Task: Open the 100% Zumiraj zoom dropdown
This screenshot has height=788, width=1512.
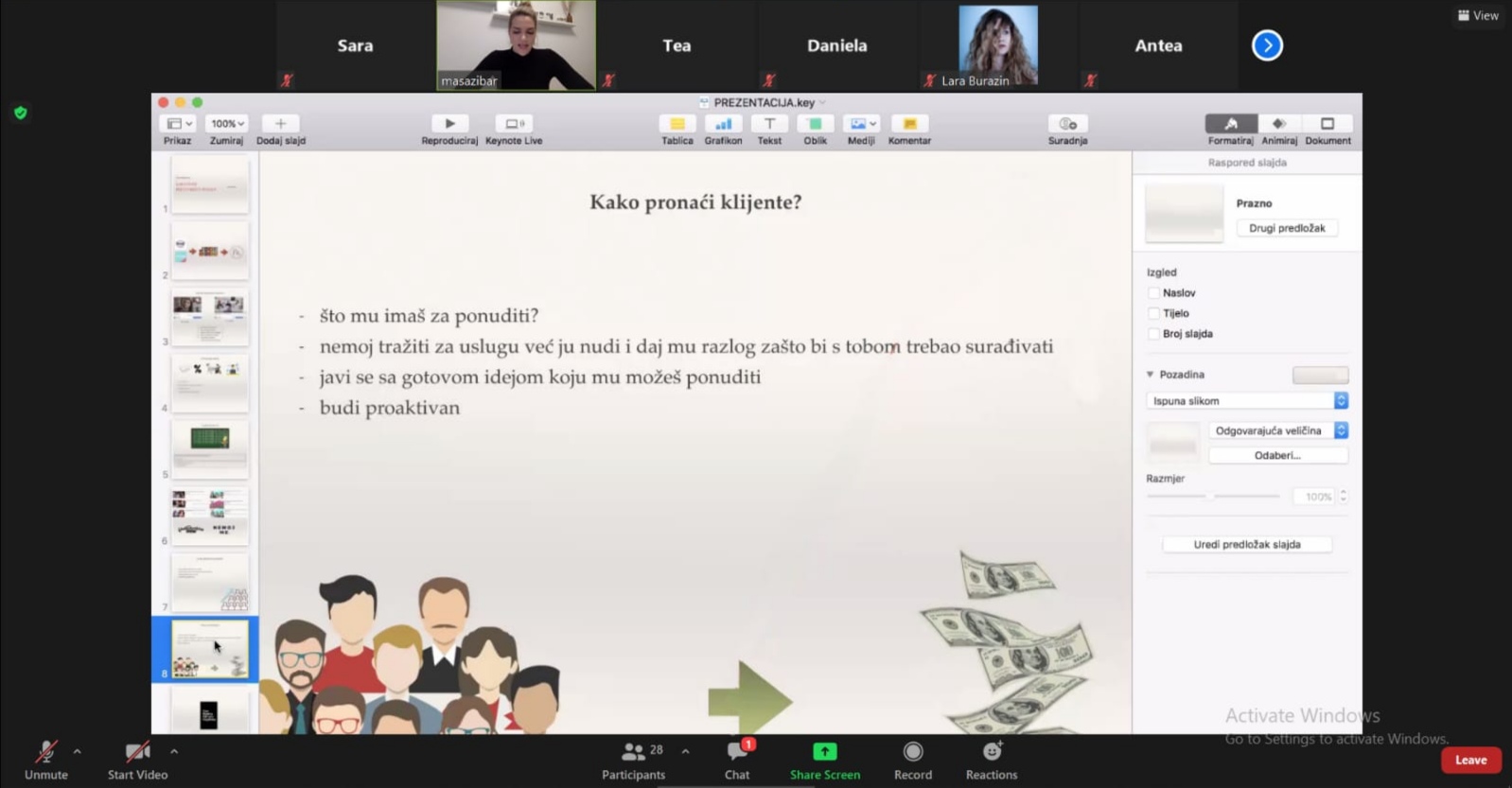Action: point(227,124)
